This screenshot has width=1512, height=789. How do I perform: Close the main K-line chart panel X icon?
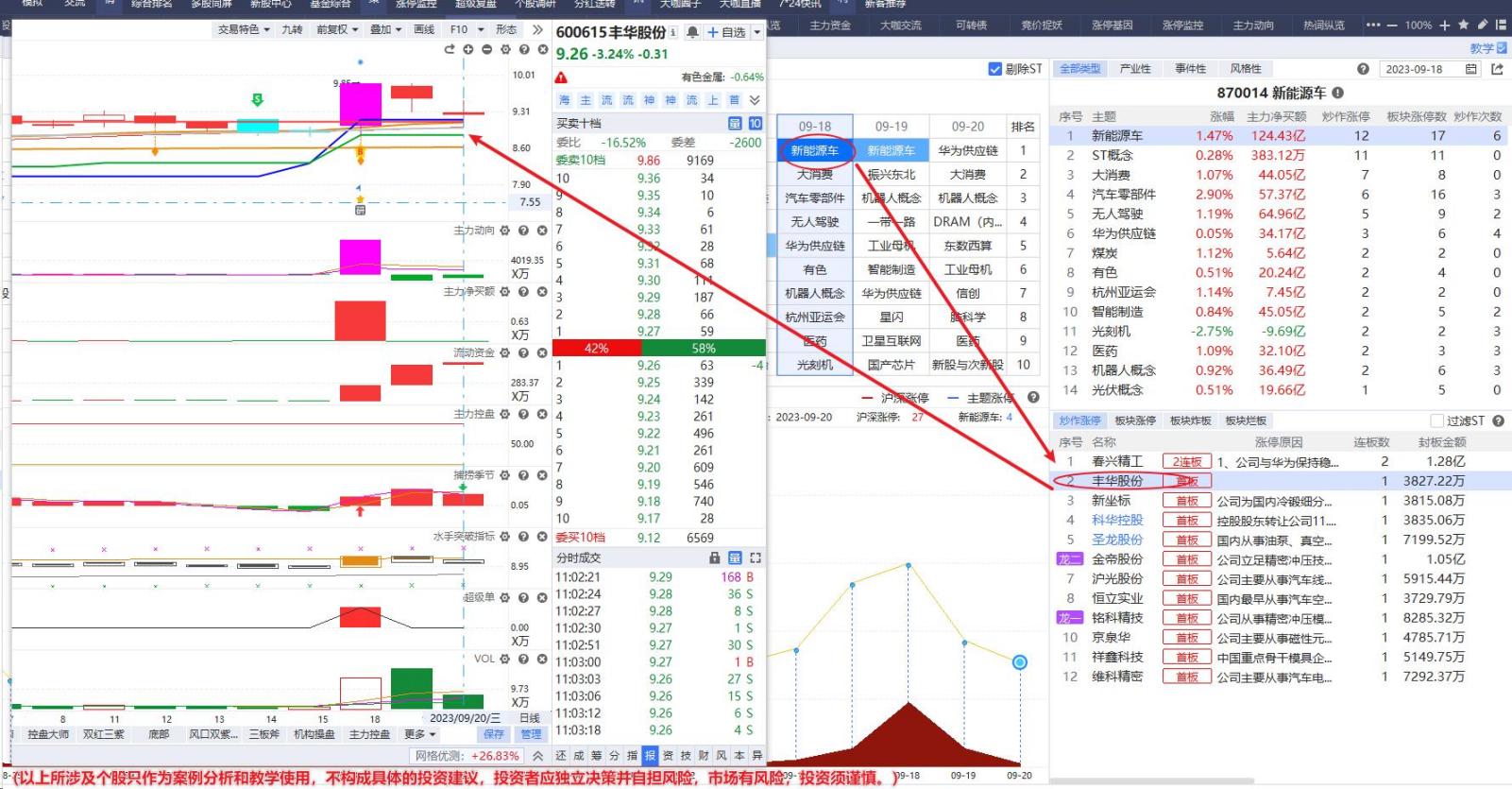(x=542, y=49)
